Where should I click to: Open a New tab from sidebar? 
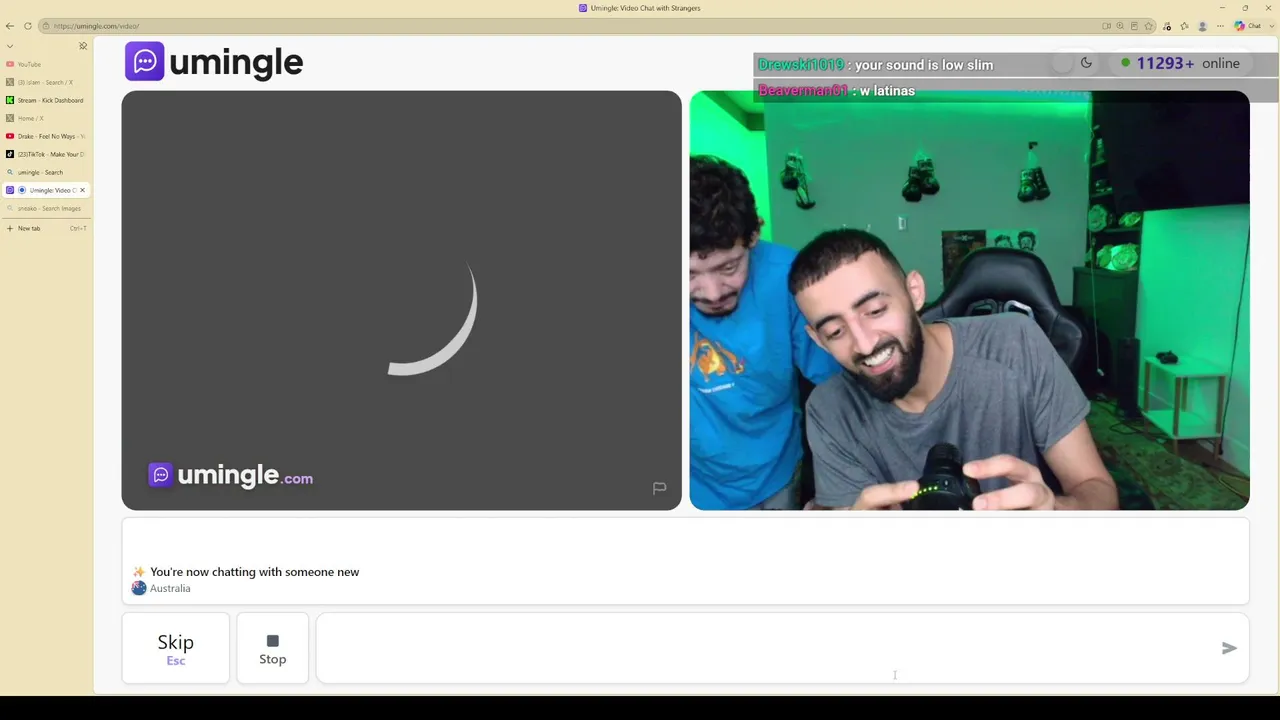click(46, 228)
